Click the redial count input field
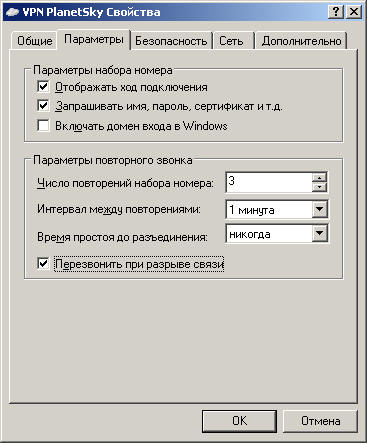Screen dimensions: 367x443 pos(269,182)
